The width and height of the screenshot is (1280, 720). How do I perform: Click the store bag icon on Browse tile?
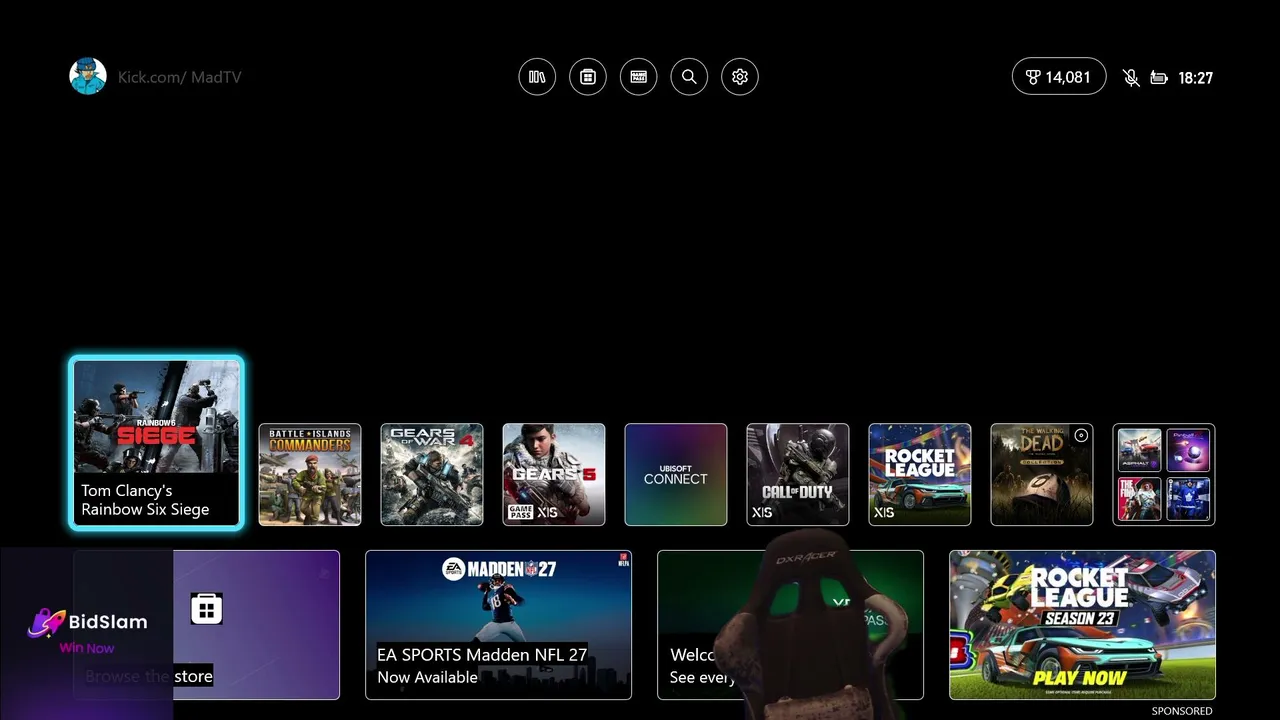(x=207, y=608)
